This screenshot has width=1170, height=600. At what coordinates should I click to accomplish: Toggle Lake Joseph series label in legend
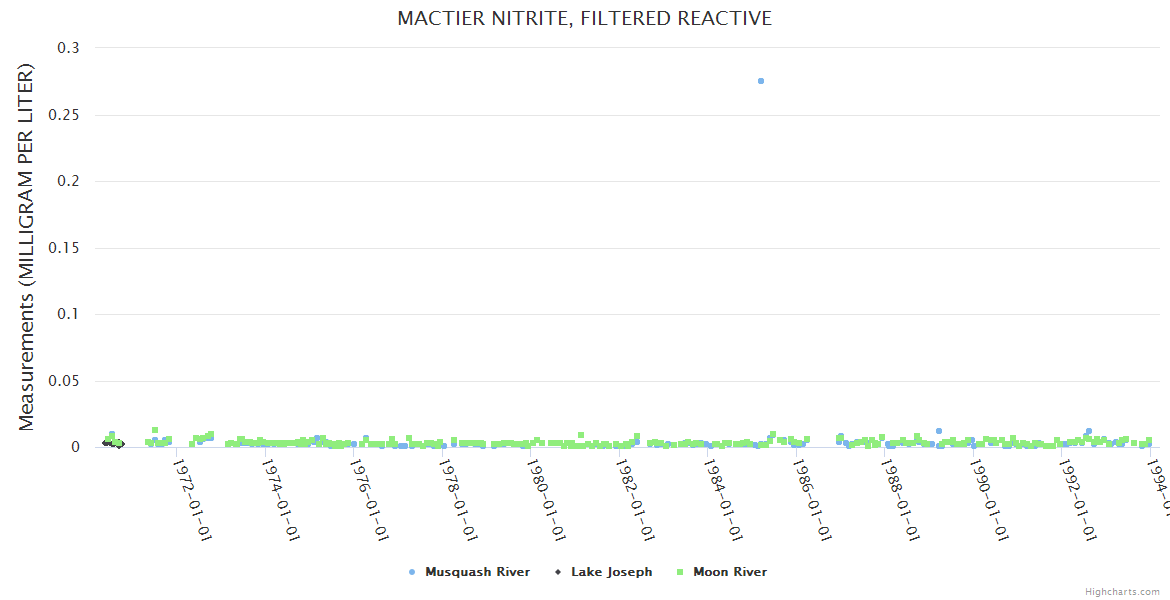(611, 572)
